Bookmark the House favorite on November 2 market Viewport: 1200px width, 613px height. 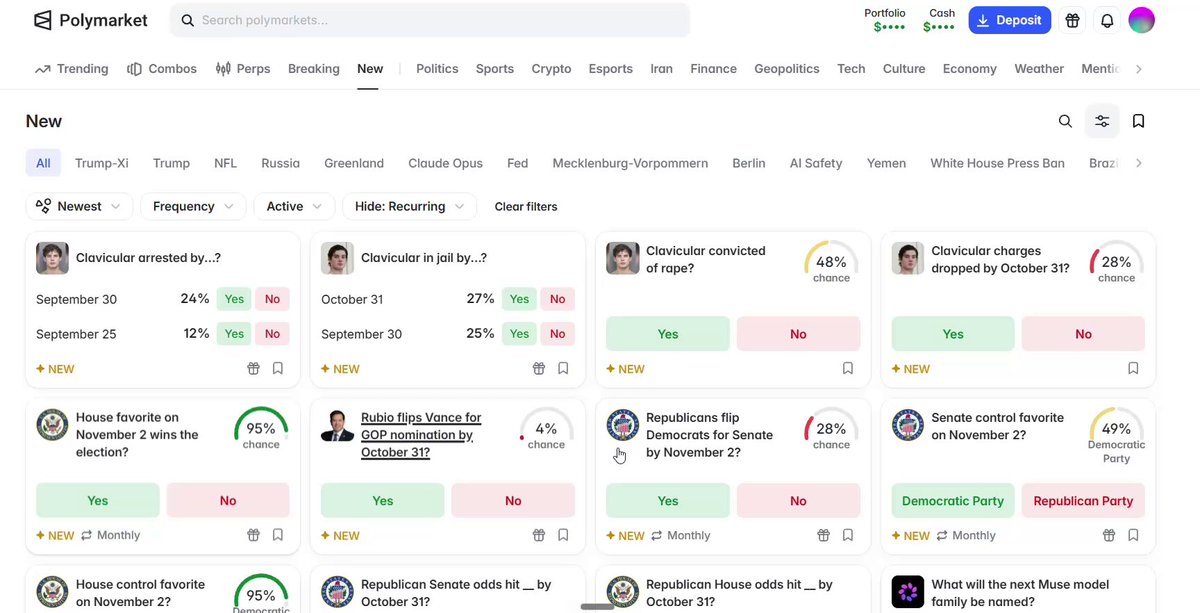[278, 535]
